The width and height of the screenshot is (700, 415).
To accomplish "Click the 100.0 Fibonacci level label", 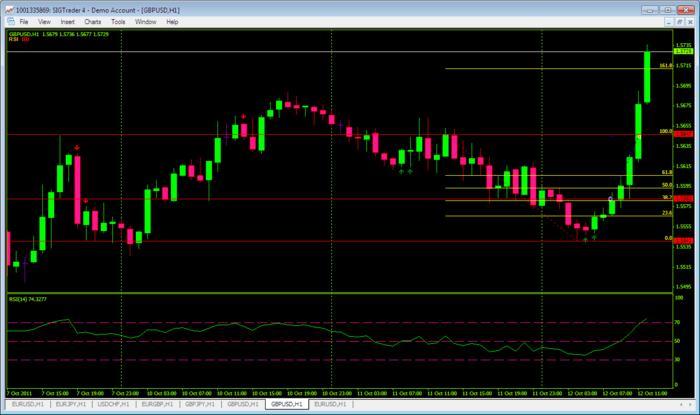I will pyautogui.click(x=666, y=131).
